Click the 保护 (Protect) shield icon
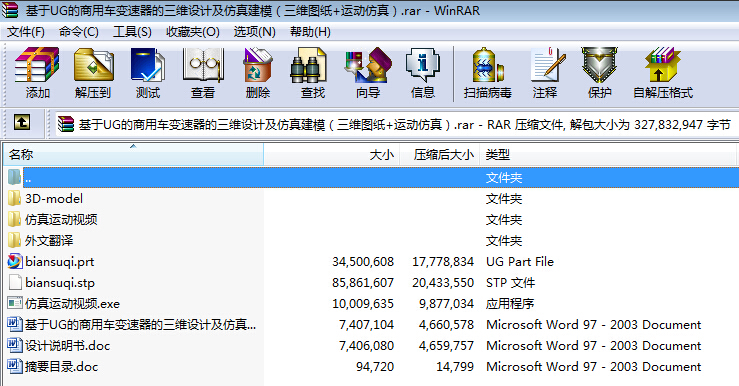Viewport: 739px width, 386px height. (599, 66)
